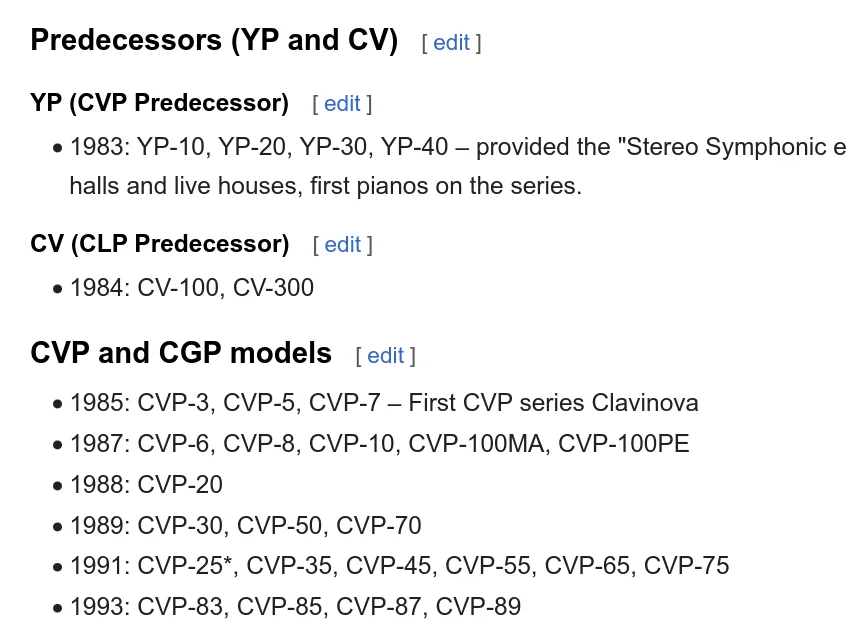The image size is (847, 626).
Task: Click the CVP-89 model text
Action: tap(478, 606)
